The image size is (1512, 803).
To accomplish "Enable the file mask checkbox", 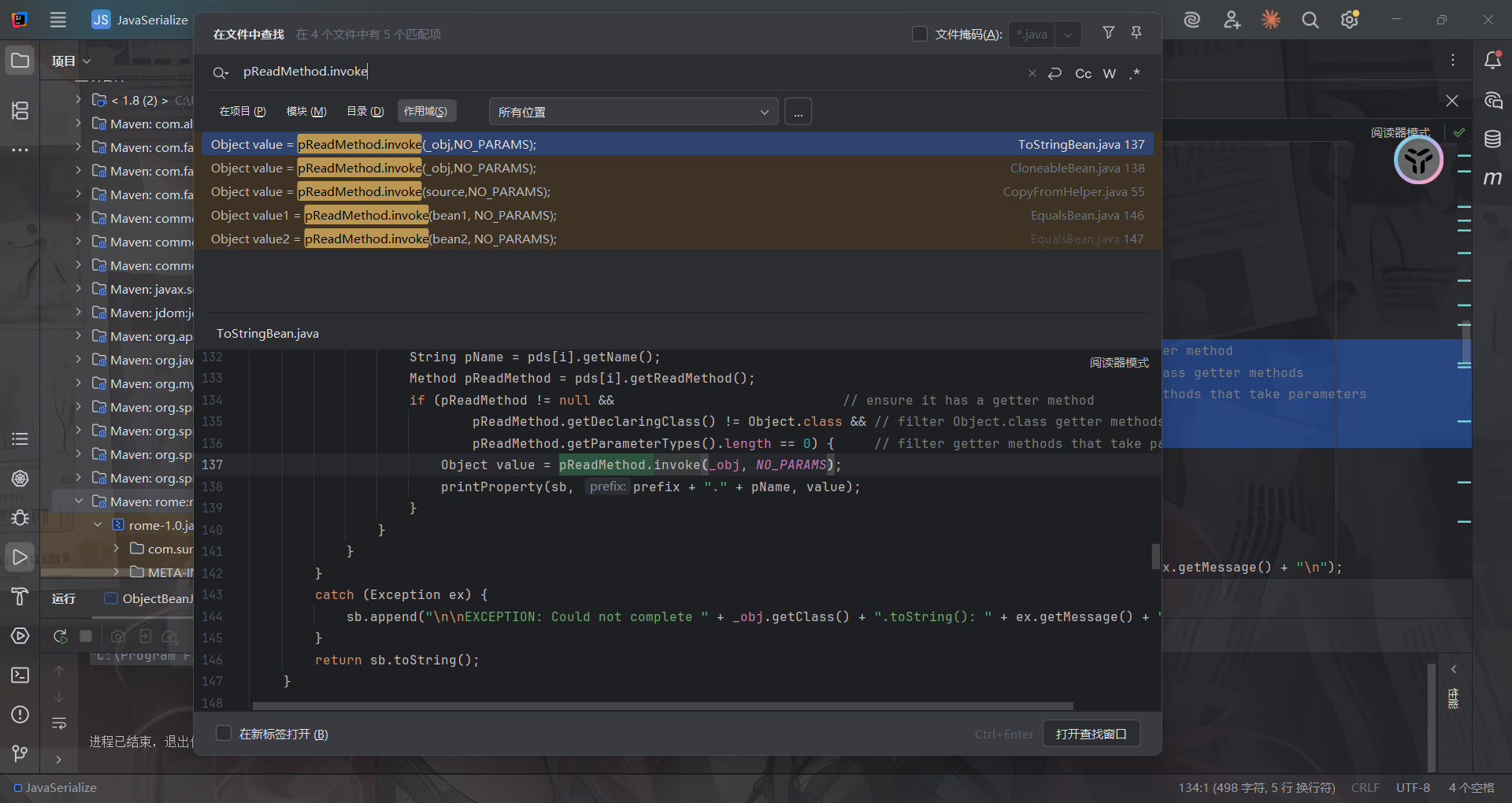I will [919, 34].
